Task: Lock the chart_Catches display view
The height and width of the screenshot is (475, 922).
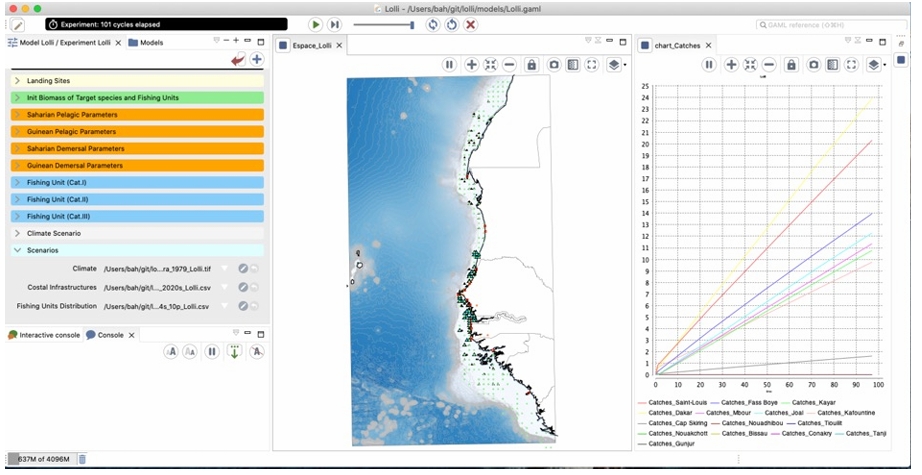Action: click(791, 64)
